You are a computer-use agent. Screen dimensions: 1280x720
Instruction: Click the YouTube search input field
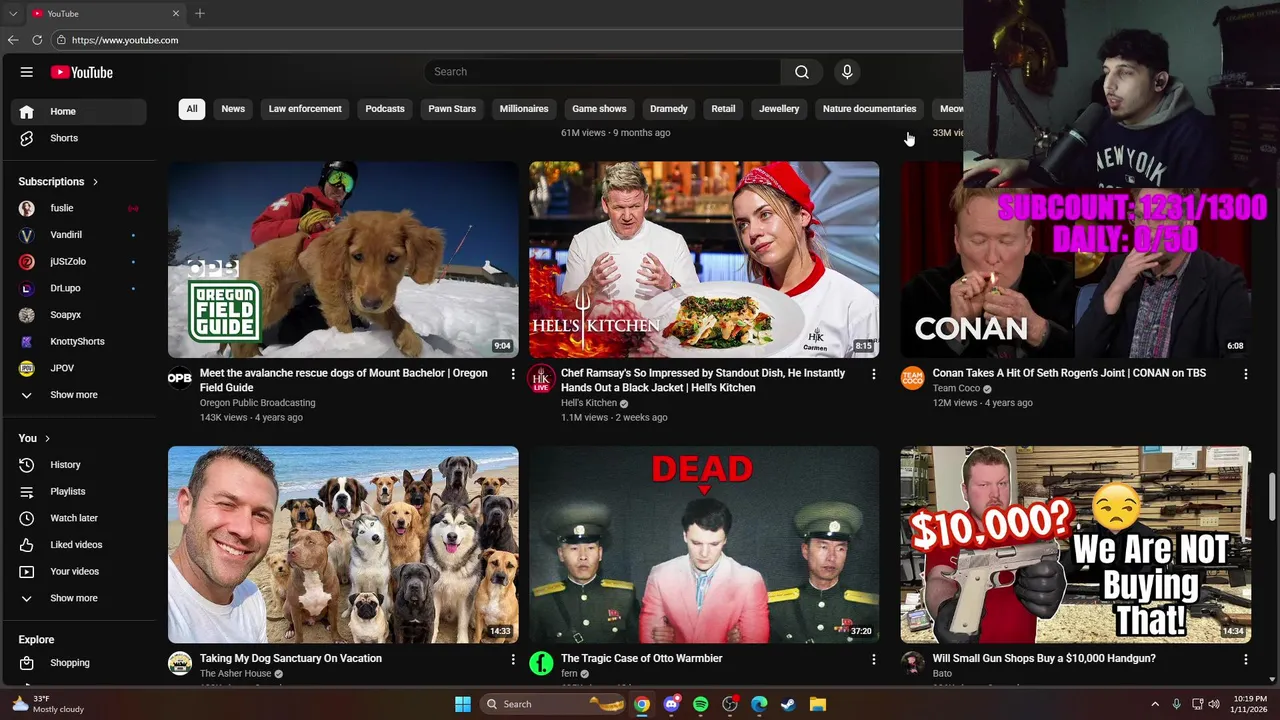click(x=603, y=72)
